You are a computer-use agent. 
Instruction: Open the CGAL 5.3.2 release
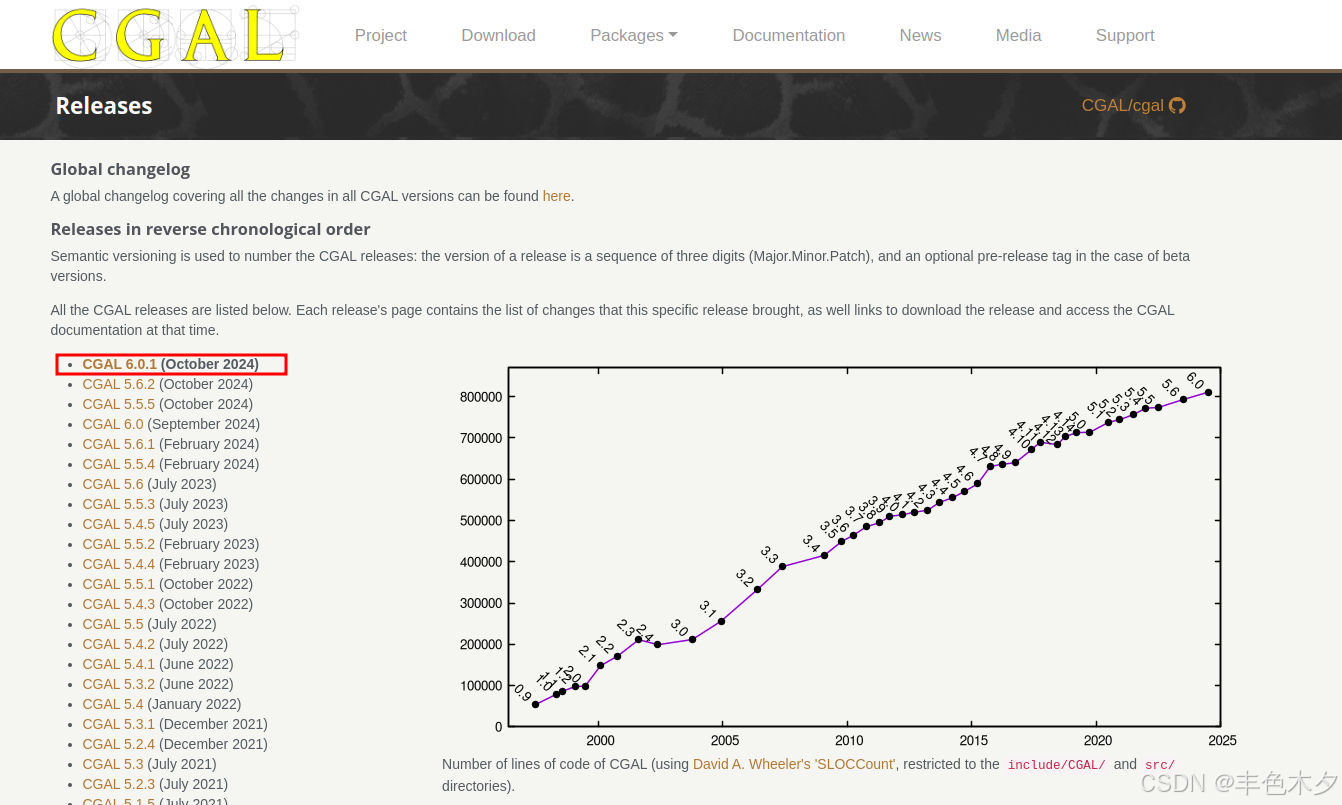[x=119, y=684]
